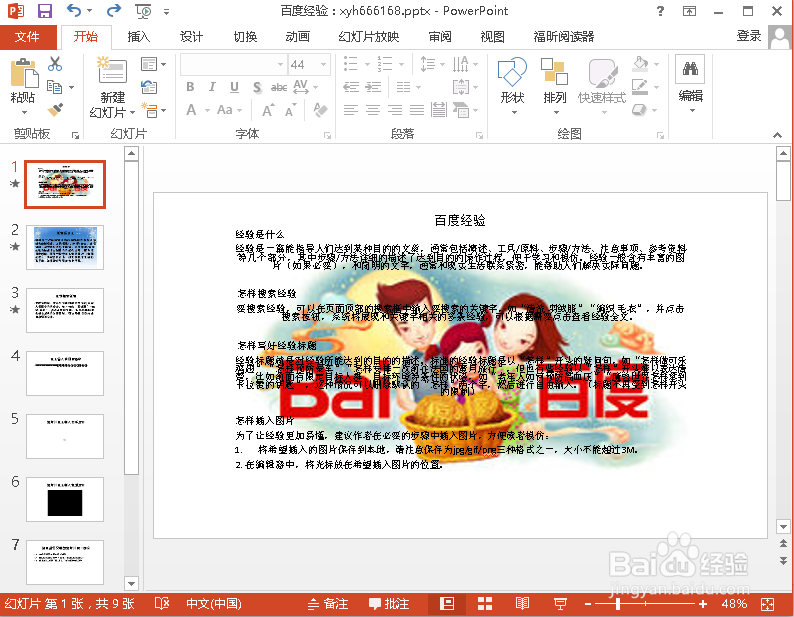
Task: Click the Reset slide icon
Action: coord(149,87)
